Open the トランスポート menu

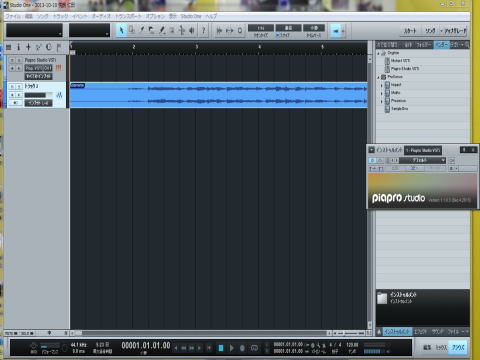pos(128,16)
